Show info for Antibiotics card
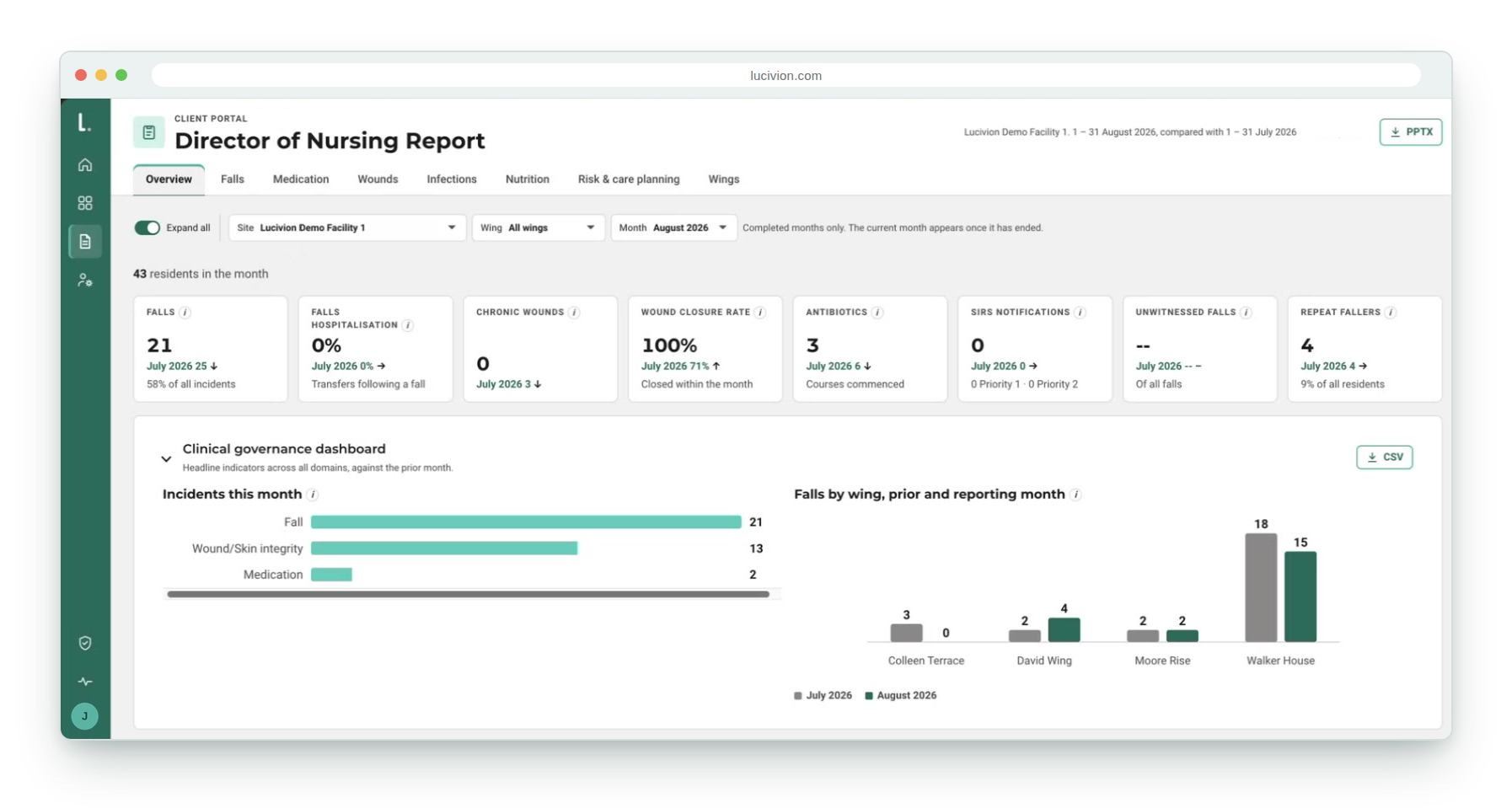The height and width of the screenshot is (808, 1512). pos(877,313)
